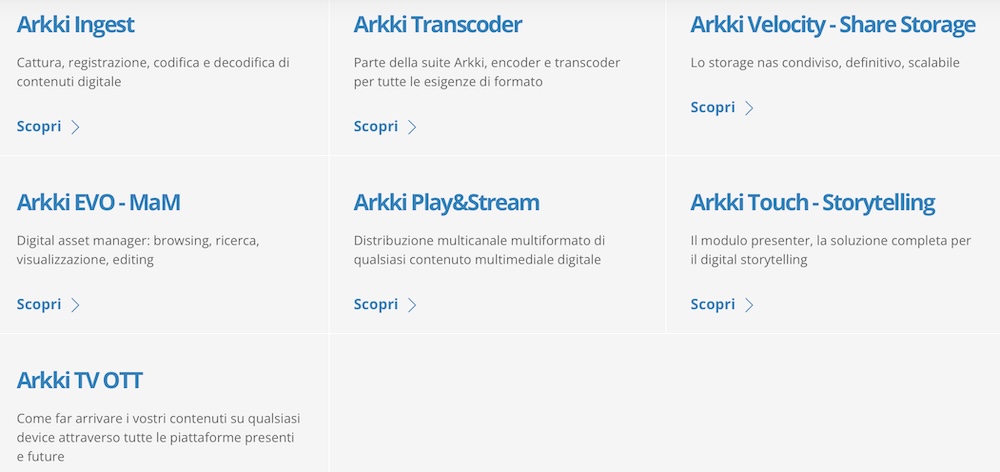Image resolution: width=1000 pixels, height=472 pixels.
Task: Click Scopri under Arkki Velocity
Action: click(713, 108)
